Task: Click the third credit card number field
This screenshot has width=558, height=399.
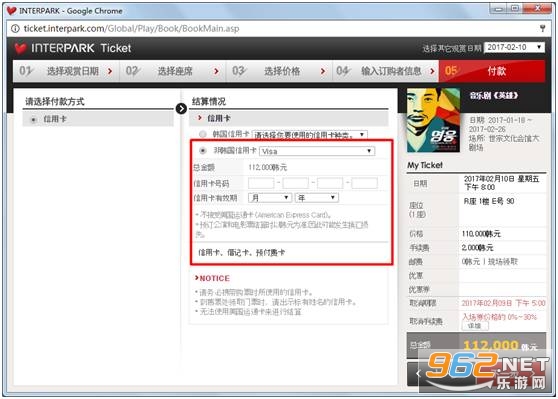Action: pos(330,183)
